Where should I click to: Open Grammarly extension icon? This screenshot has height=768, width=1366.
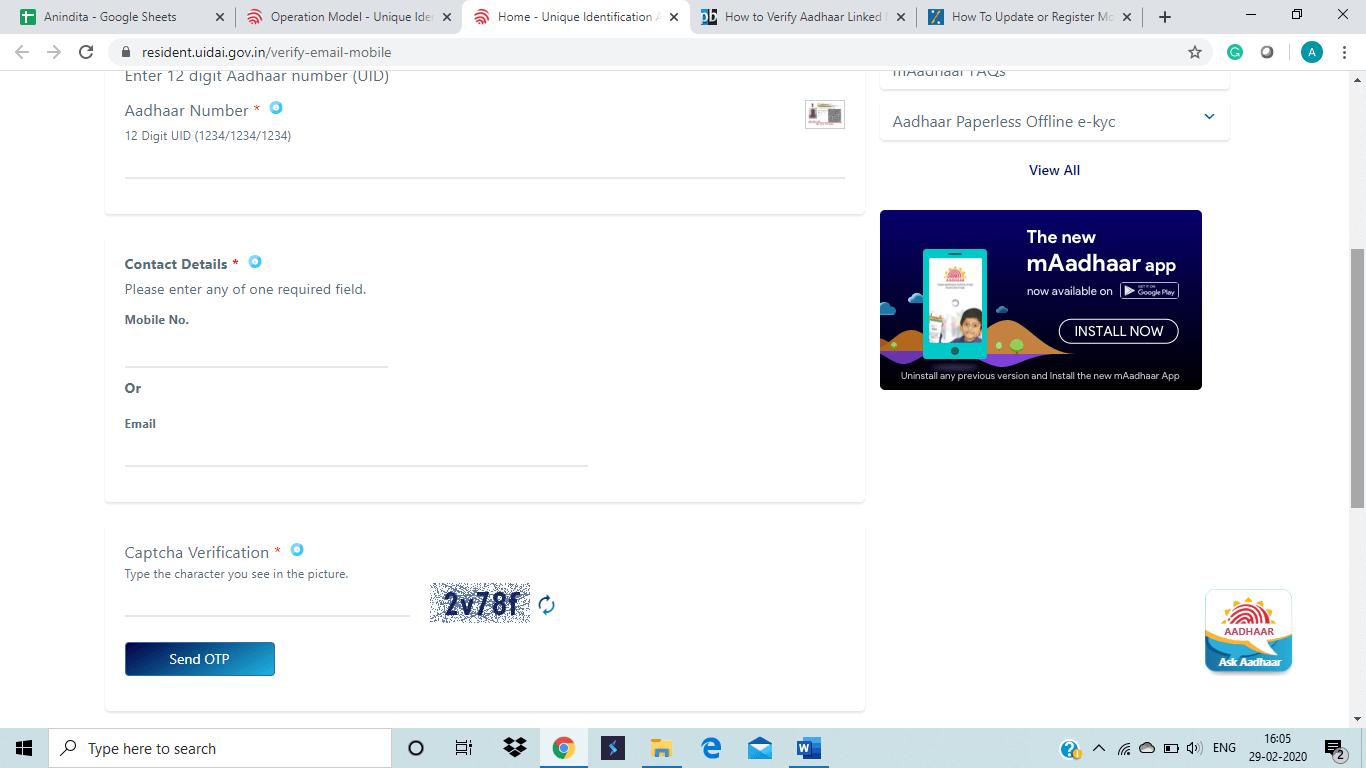click(x=1235, y=52)
